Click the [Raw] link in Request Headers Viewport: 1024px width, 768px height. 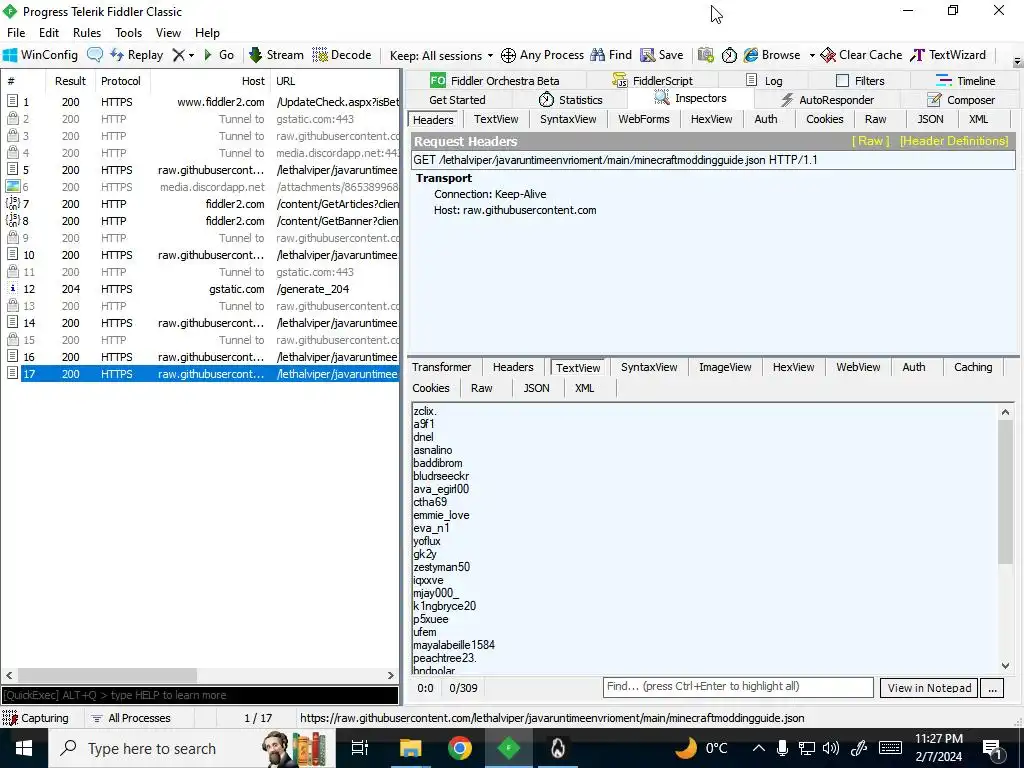(x=870, y=141)
